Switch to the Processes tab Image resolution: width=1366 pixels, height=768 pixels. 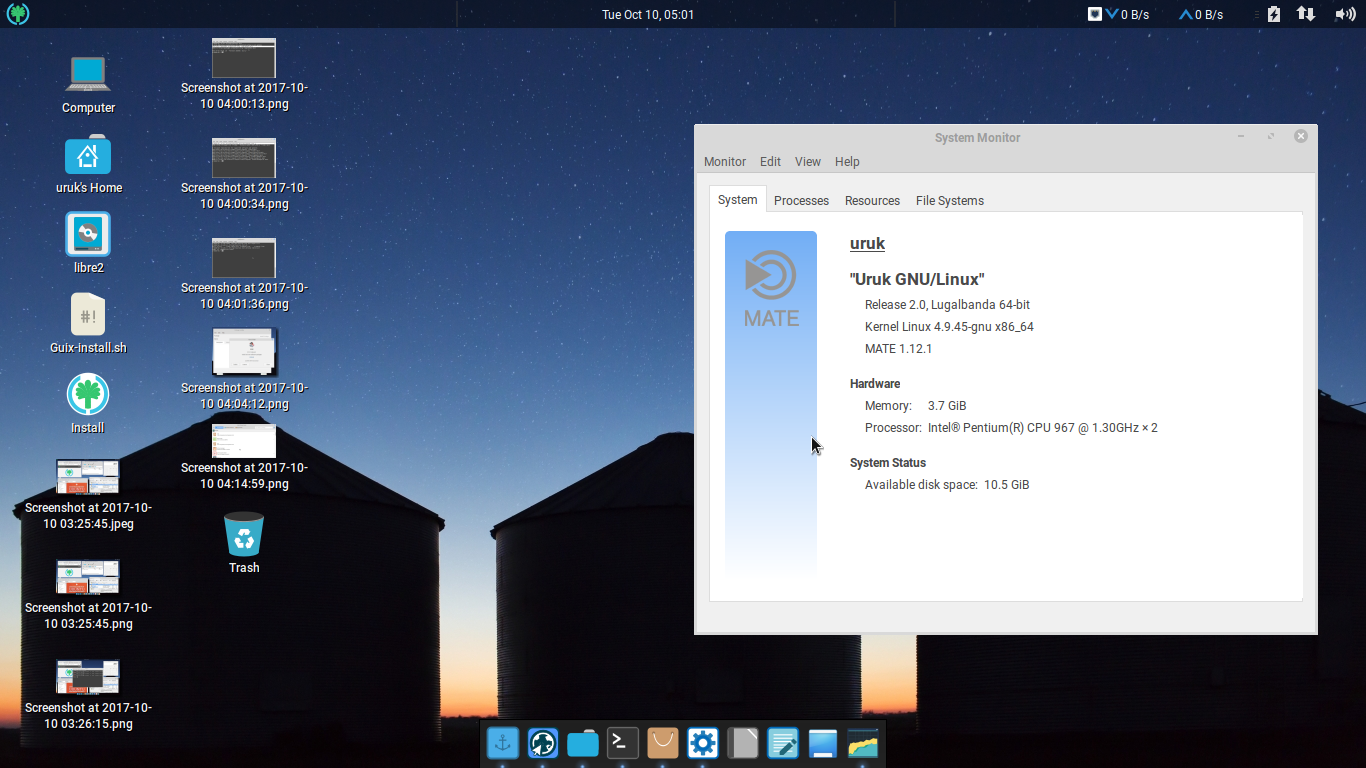(x=801, y=200)
